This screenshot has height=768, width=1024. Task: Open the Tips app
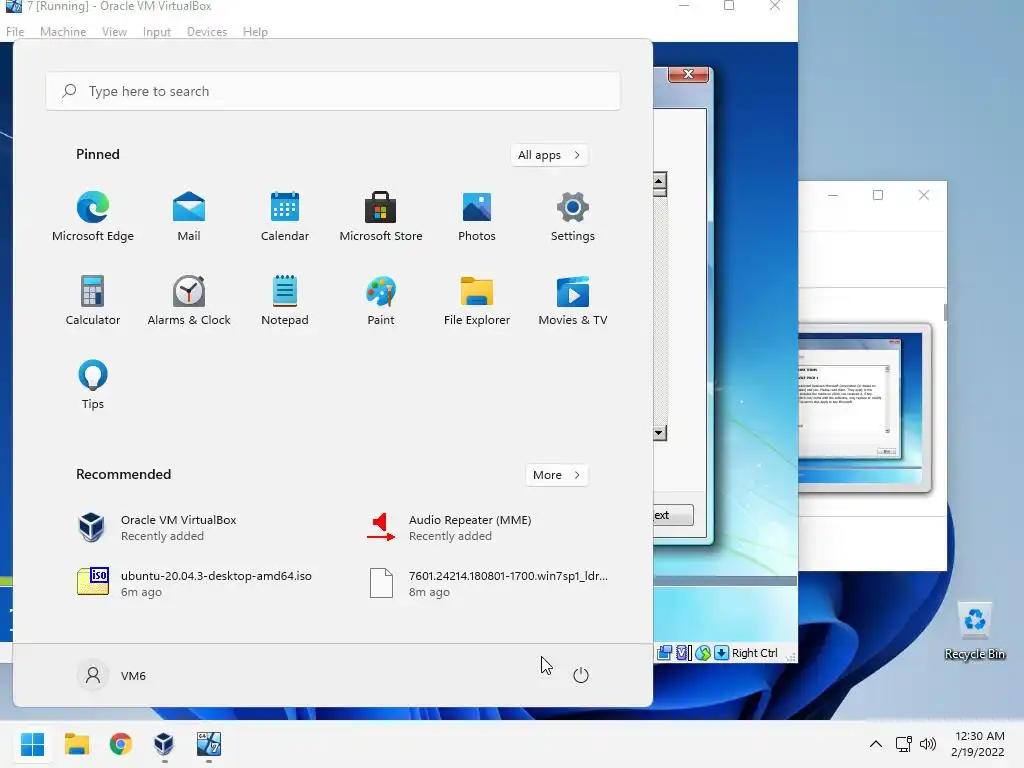click(x=93, y=385)
